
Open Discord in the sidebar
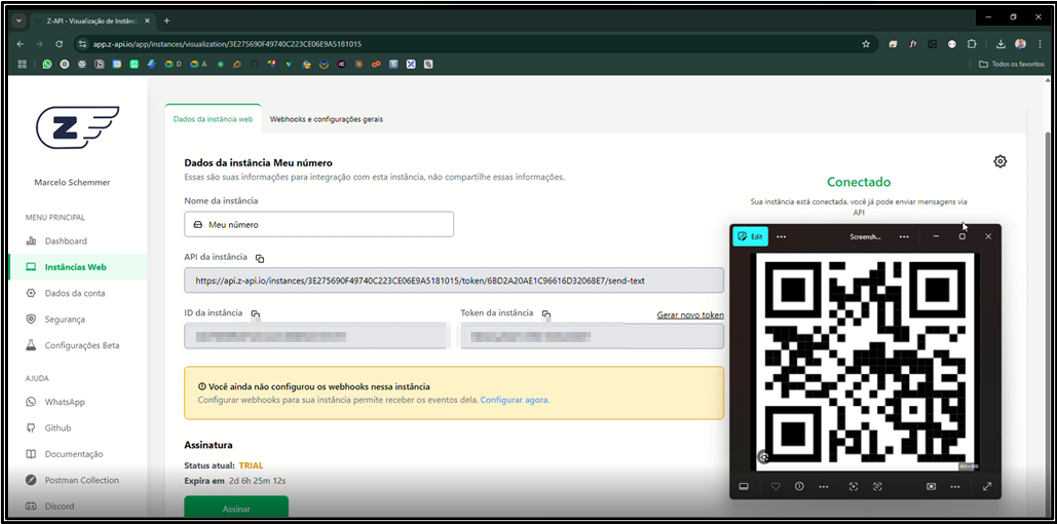(x=59, y=506)
